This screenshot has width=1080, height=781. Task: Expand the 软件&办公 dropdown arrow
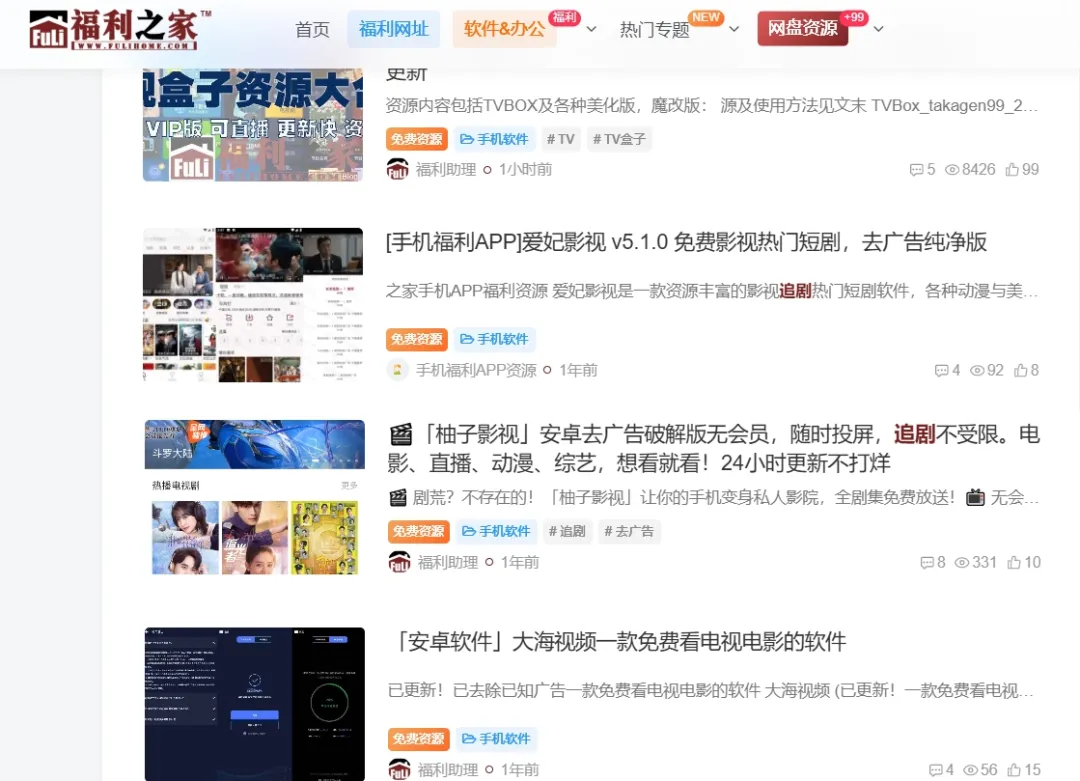(591, 29)
